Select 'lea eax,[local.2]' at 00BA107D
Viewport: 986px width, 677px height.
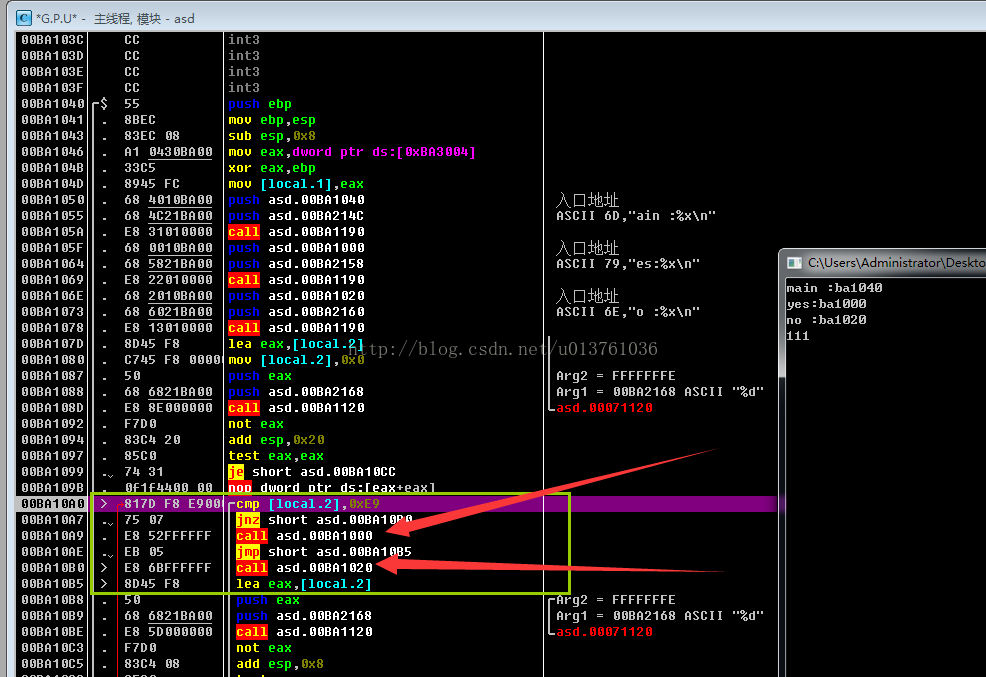click(296, 344)
